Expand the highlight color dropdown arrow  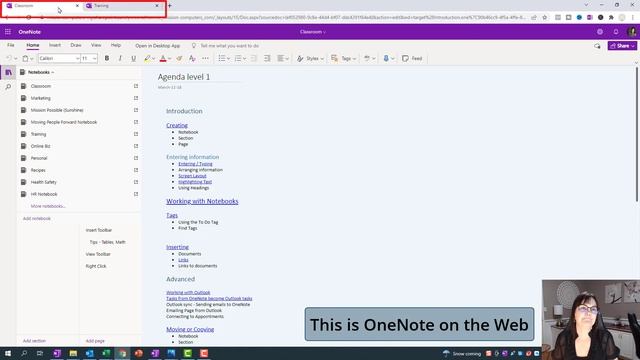point(153,59)
